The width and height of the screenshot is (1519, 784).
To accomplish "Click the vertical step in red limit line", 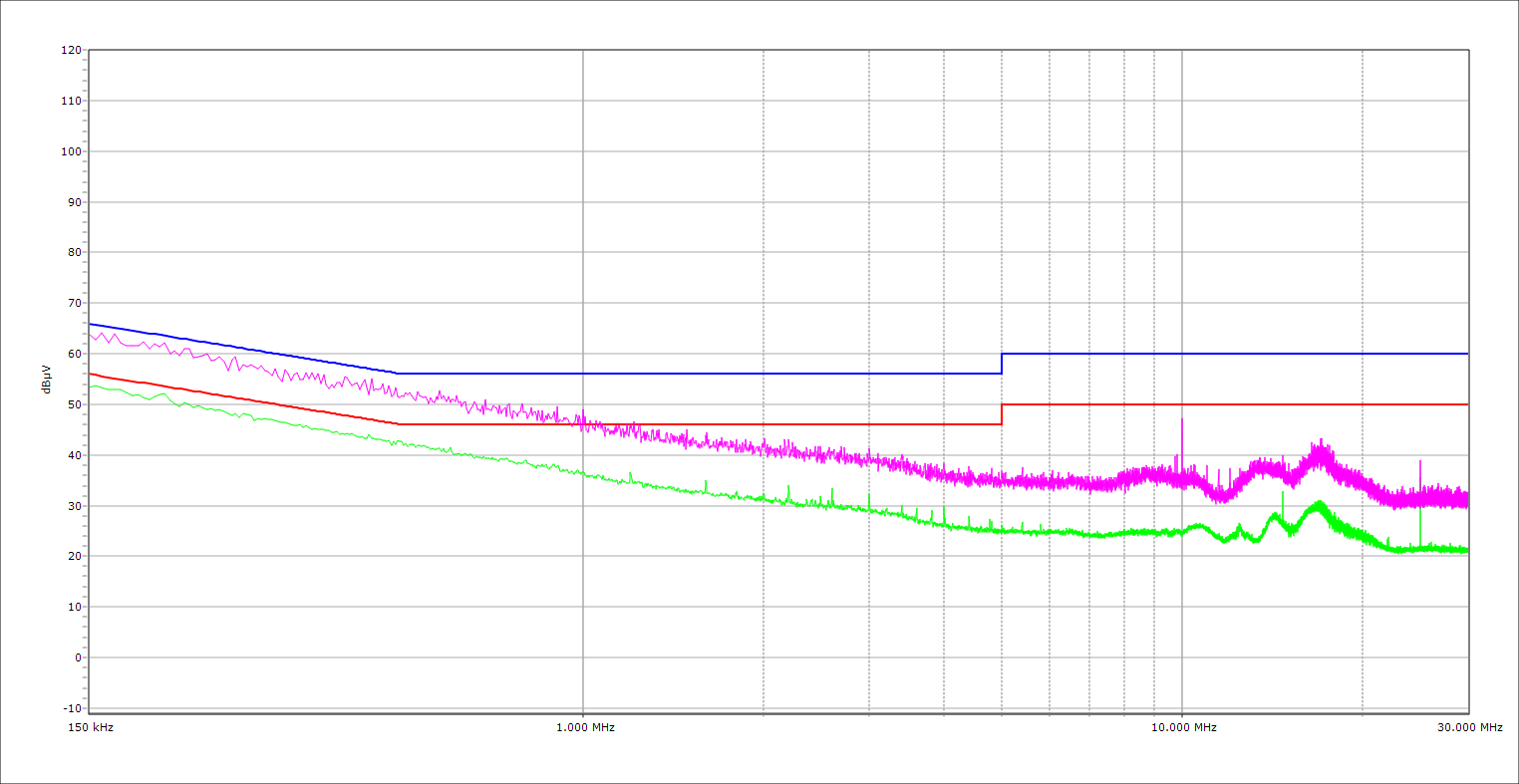I will pyautogui.click(x=1002, y=414).
